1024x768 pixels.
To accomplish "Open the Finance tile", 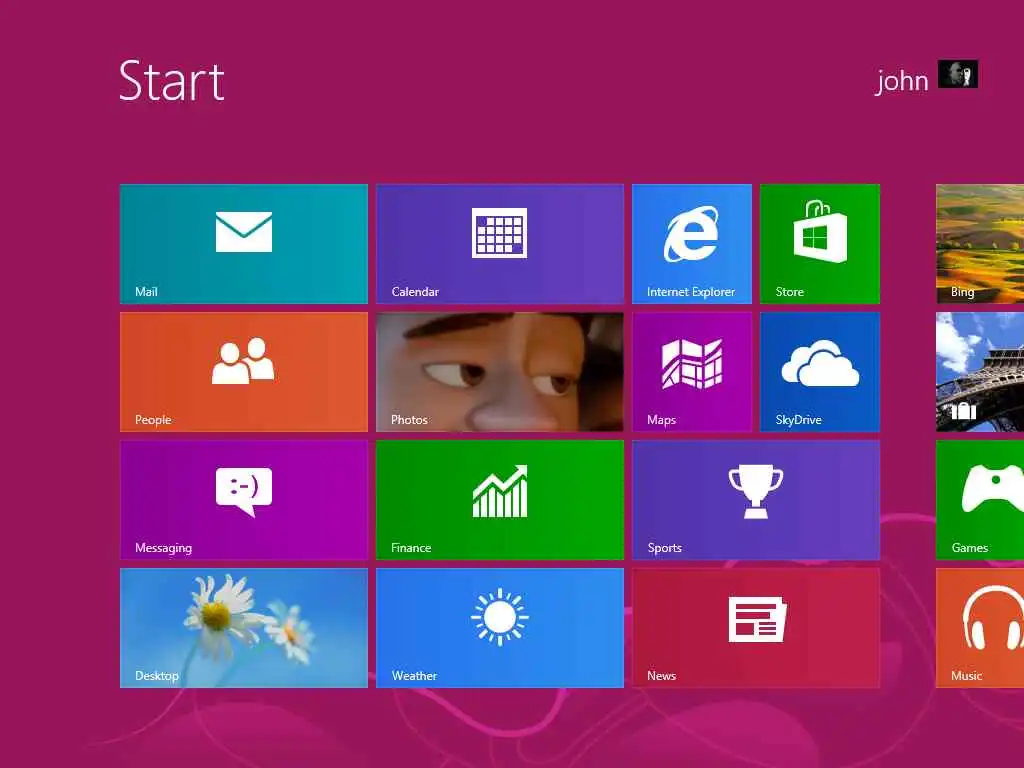I will point(500,500).
